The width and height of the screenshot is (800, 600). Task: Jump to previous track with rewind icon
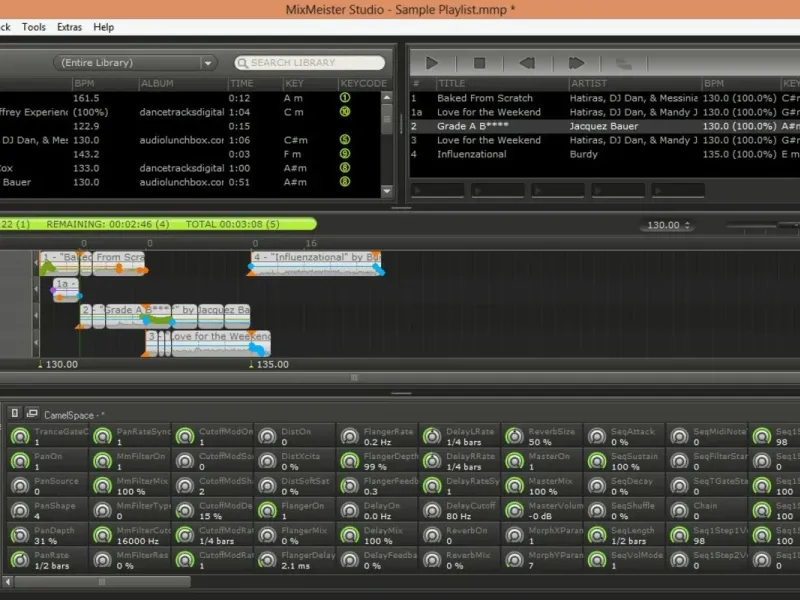pos(527,62)
